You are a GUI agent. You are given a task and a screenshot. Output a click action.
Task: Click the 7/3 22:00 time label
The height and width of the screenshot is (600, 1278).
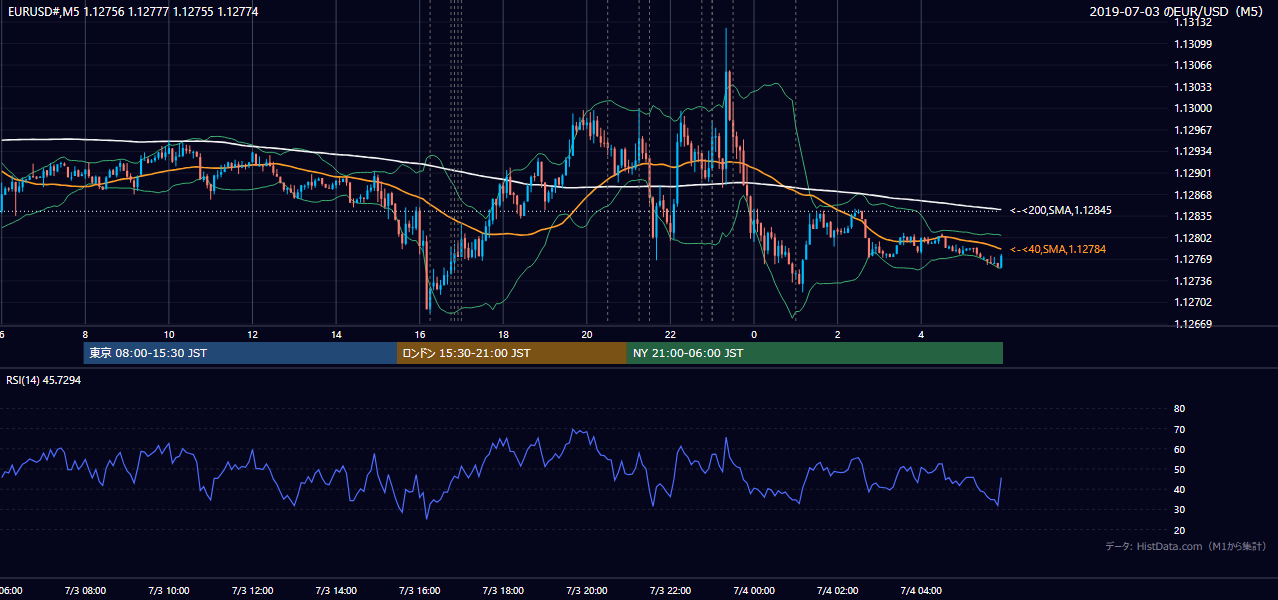pyautogui.click(x=671, y=591)
